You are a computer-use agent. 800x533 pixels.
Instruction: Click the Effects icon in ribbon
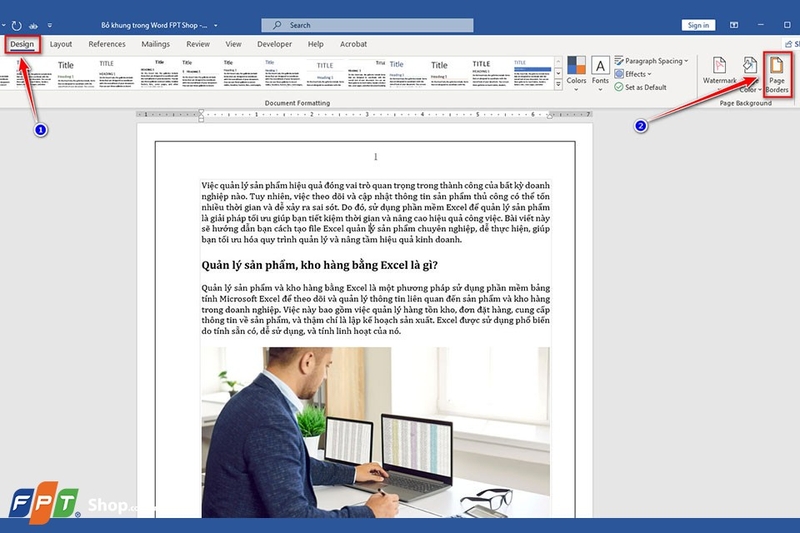620,74
